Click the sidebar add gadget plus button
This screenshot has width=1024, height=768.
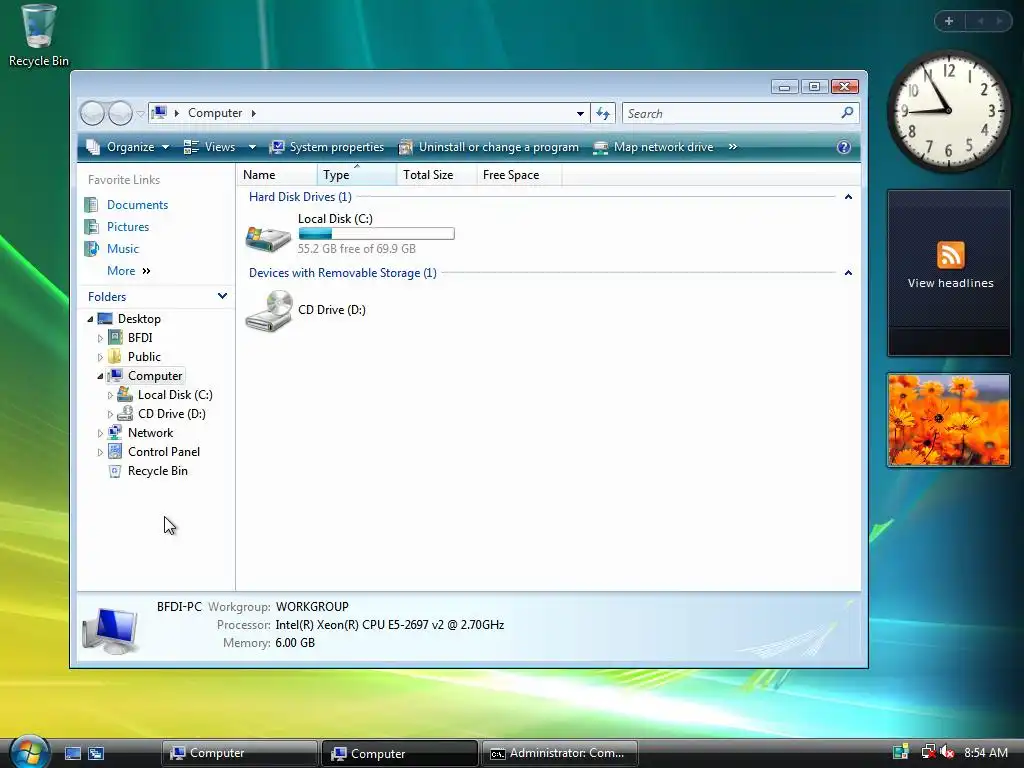[x=949, y=21]
